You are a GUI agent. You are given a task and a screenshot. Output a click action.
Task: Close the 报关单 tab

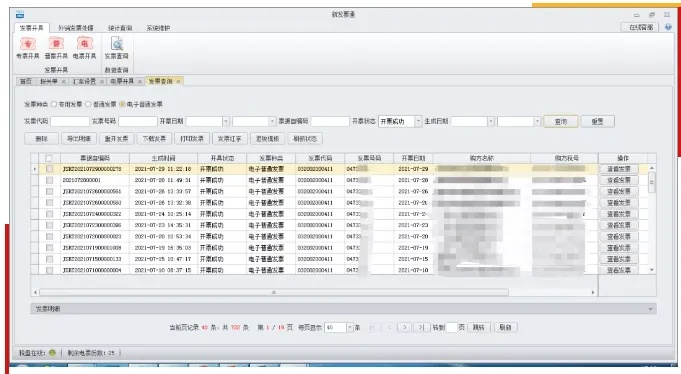tap(63, 82)
